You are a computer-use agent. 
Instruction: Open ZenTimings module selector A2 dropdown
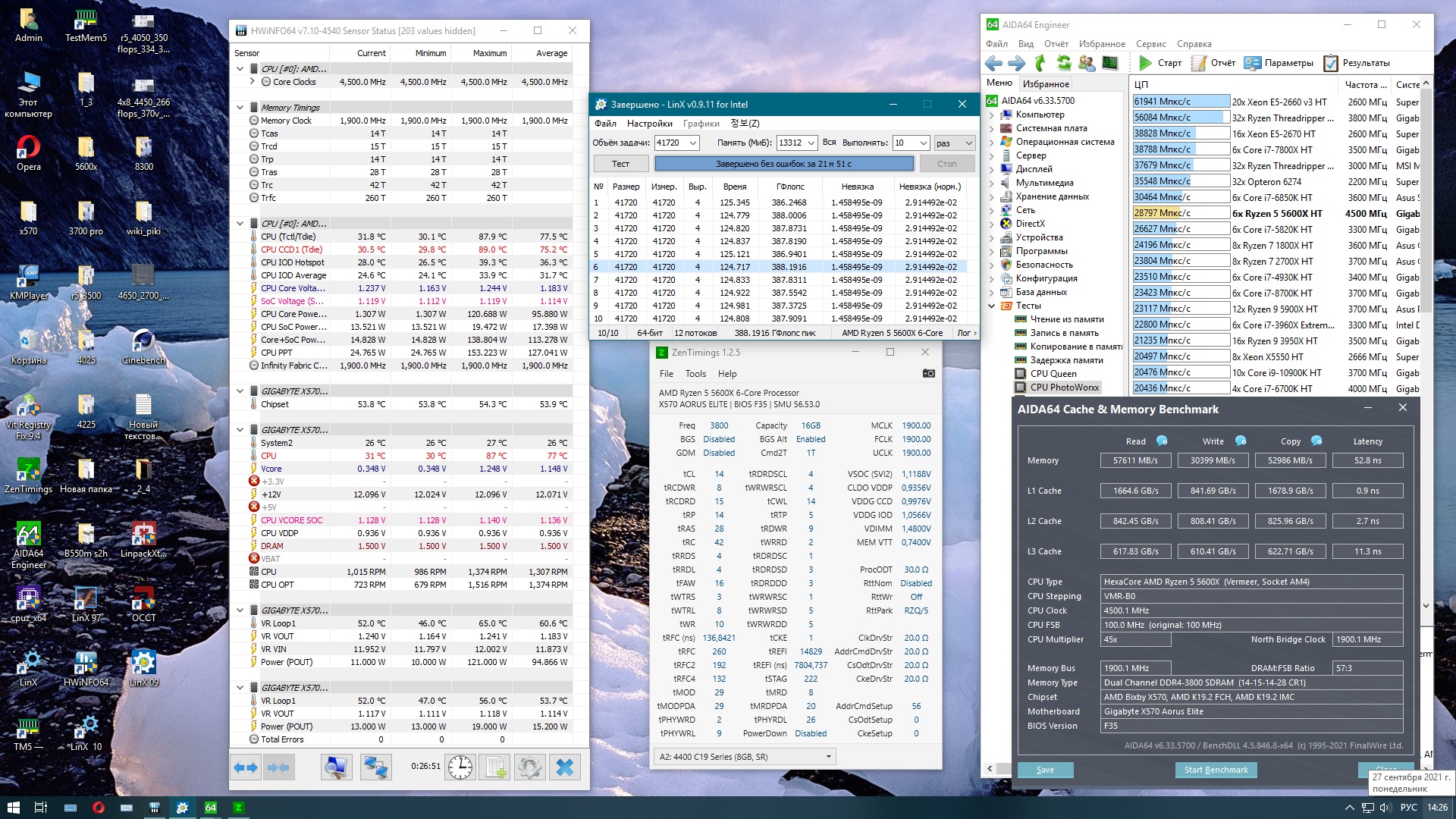coord(828,756)
